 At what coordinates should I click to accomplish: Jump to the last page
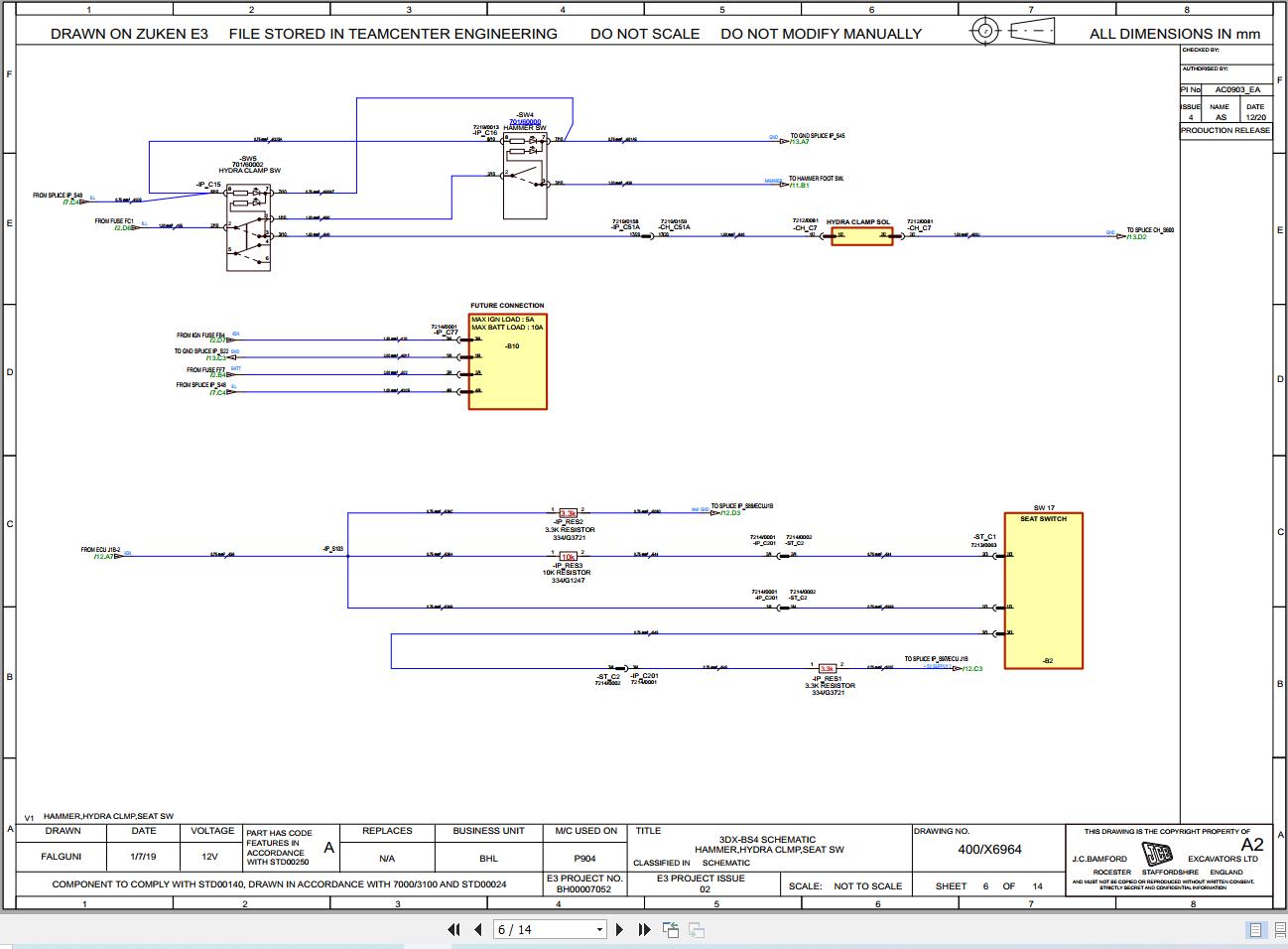pos(644,930)
